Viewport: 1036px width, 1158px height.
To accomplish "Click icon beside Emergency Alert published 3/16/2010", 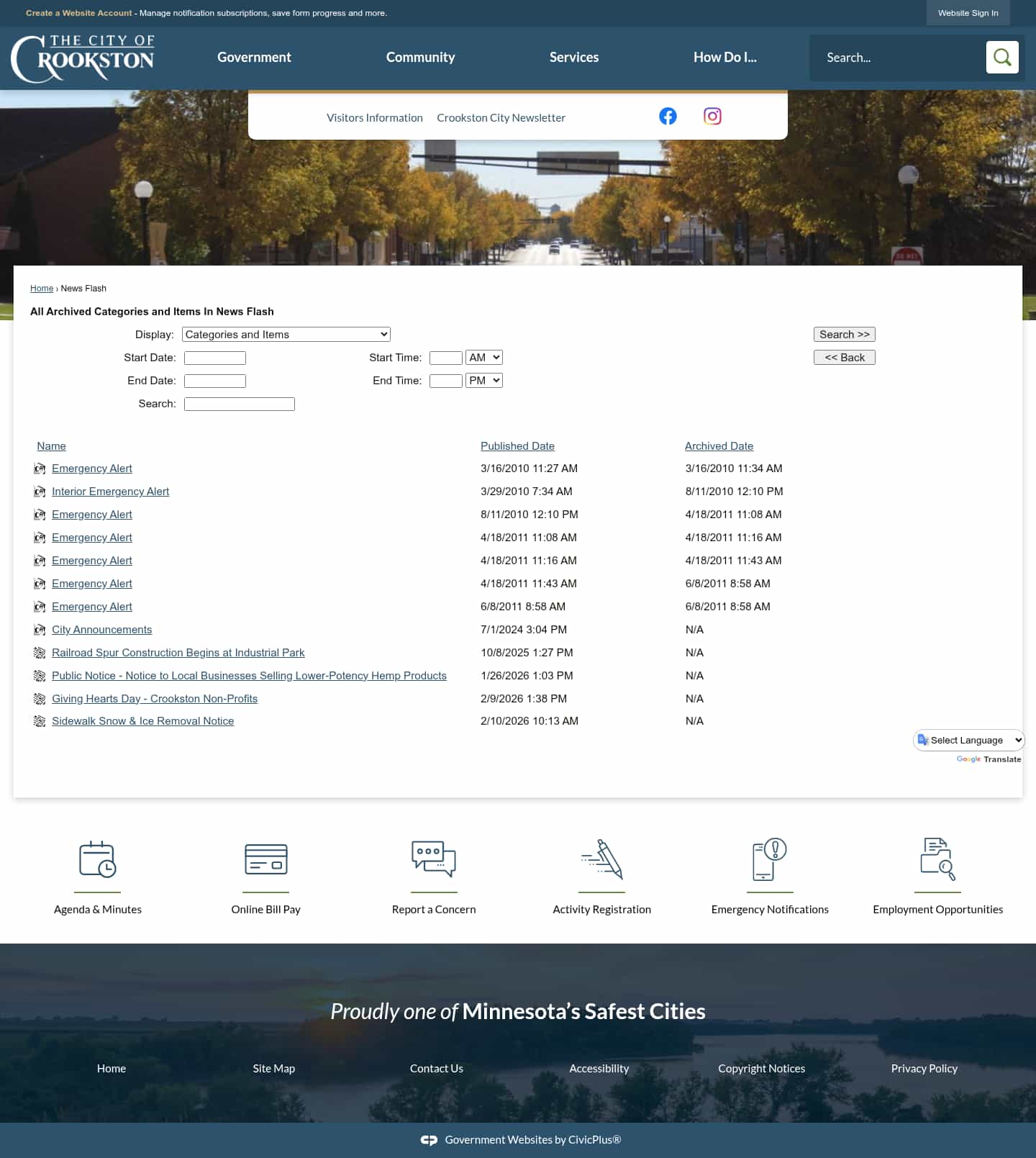I will pyautogui.click(x=40, y=469).
